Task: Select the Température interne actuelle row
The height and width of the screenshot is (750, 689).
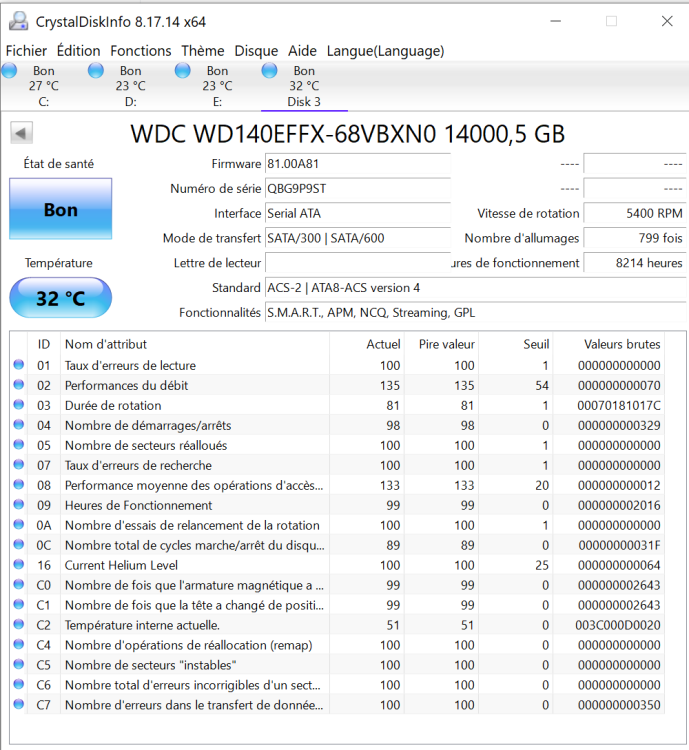Action: point(195,625)
